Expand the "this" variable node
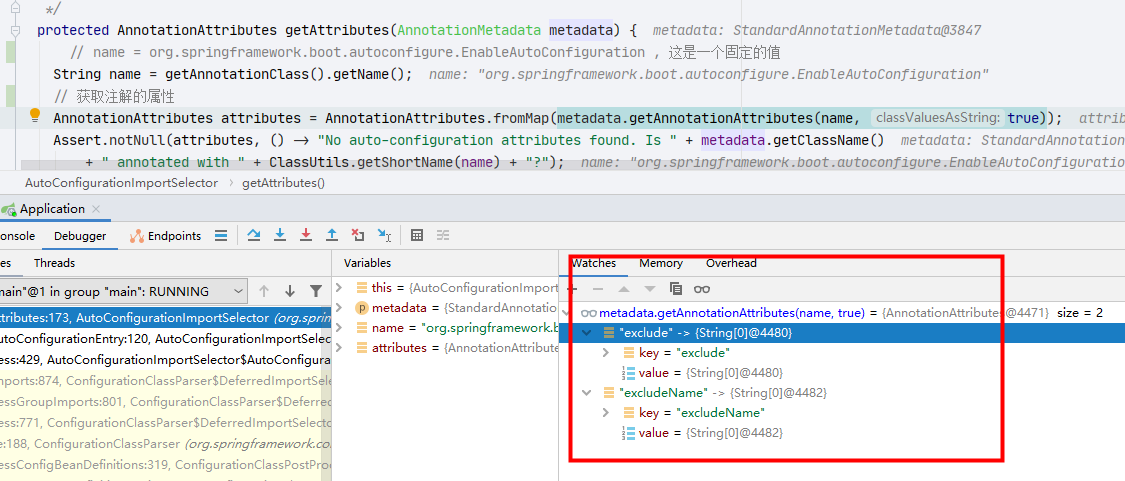Image resolution: width=1125 pixels, height=481 pixels. coord(340,288)
